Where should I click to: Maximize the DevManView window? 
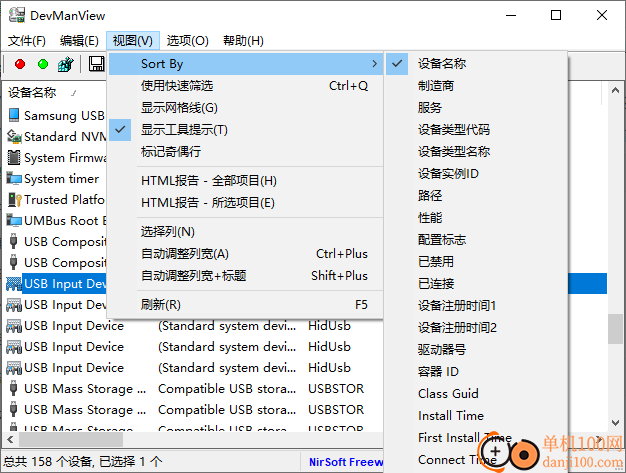click(x=556, y=16)
